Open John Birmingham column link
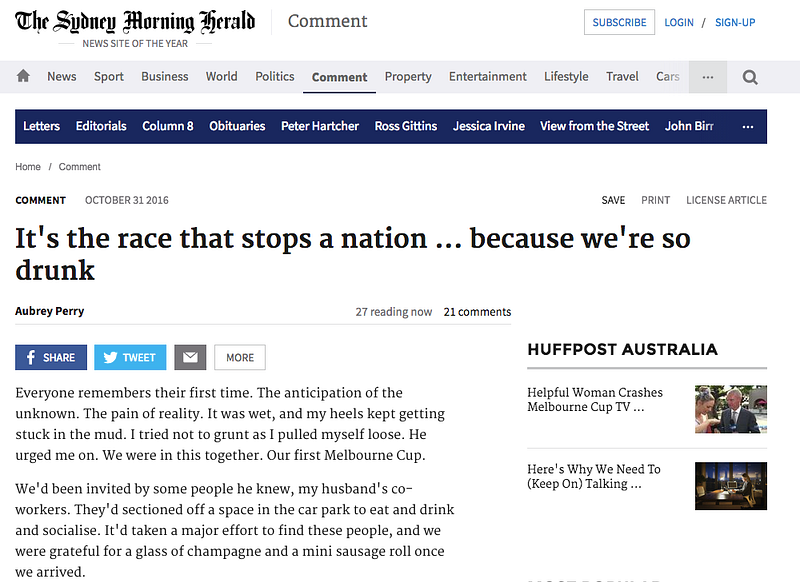 (x=689, y=126)
